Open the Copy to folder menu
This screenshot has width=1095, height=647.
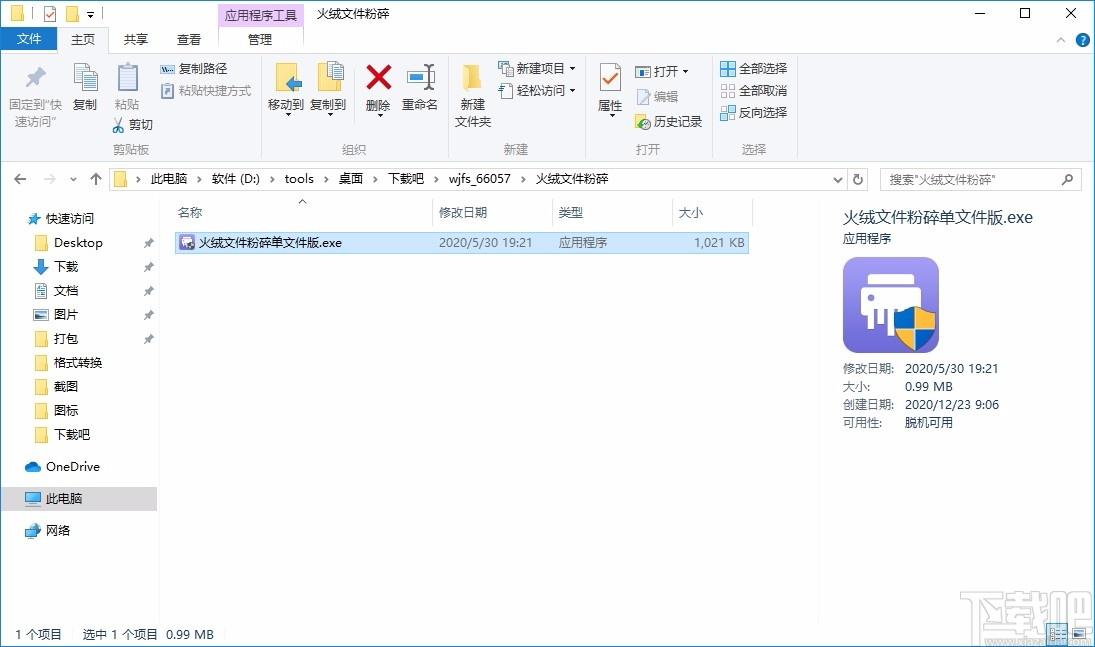coord(328,89)
